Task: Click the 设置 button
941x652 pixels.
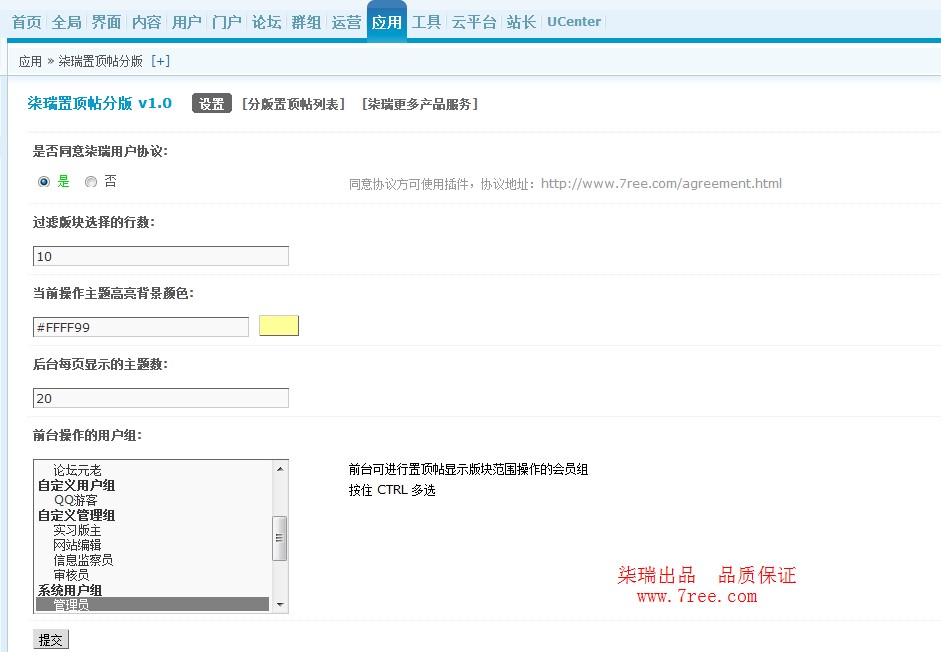Action: [x=211, y=104]
